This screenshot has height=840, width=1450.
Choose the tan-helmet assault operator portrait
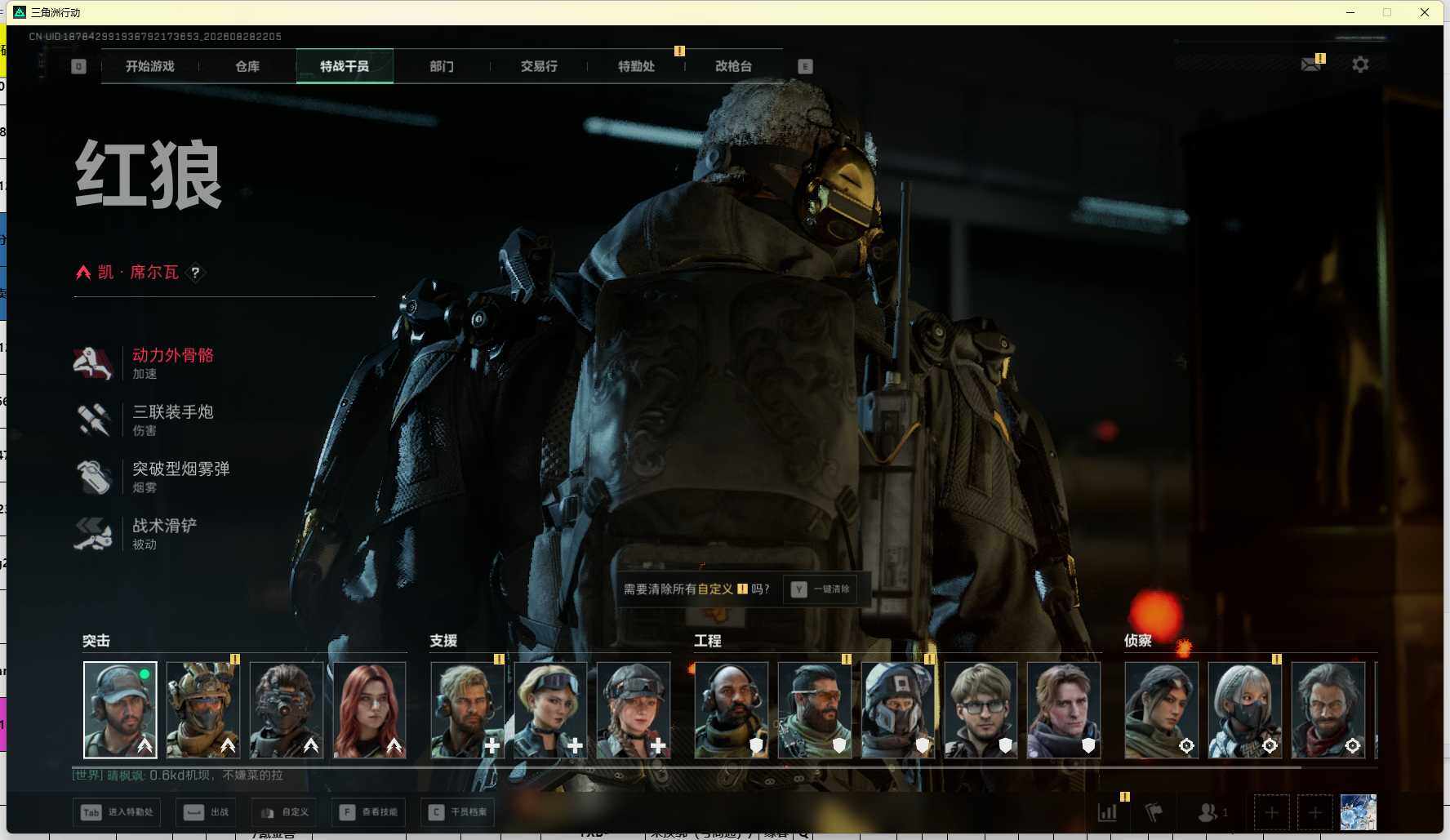203,710
